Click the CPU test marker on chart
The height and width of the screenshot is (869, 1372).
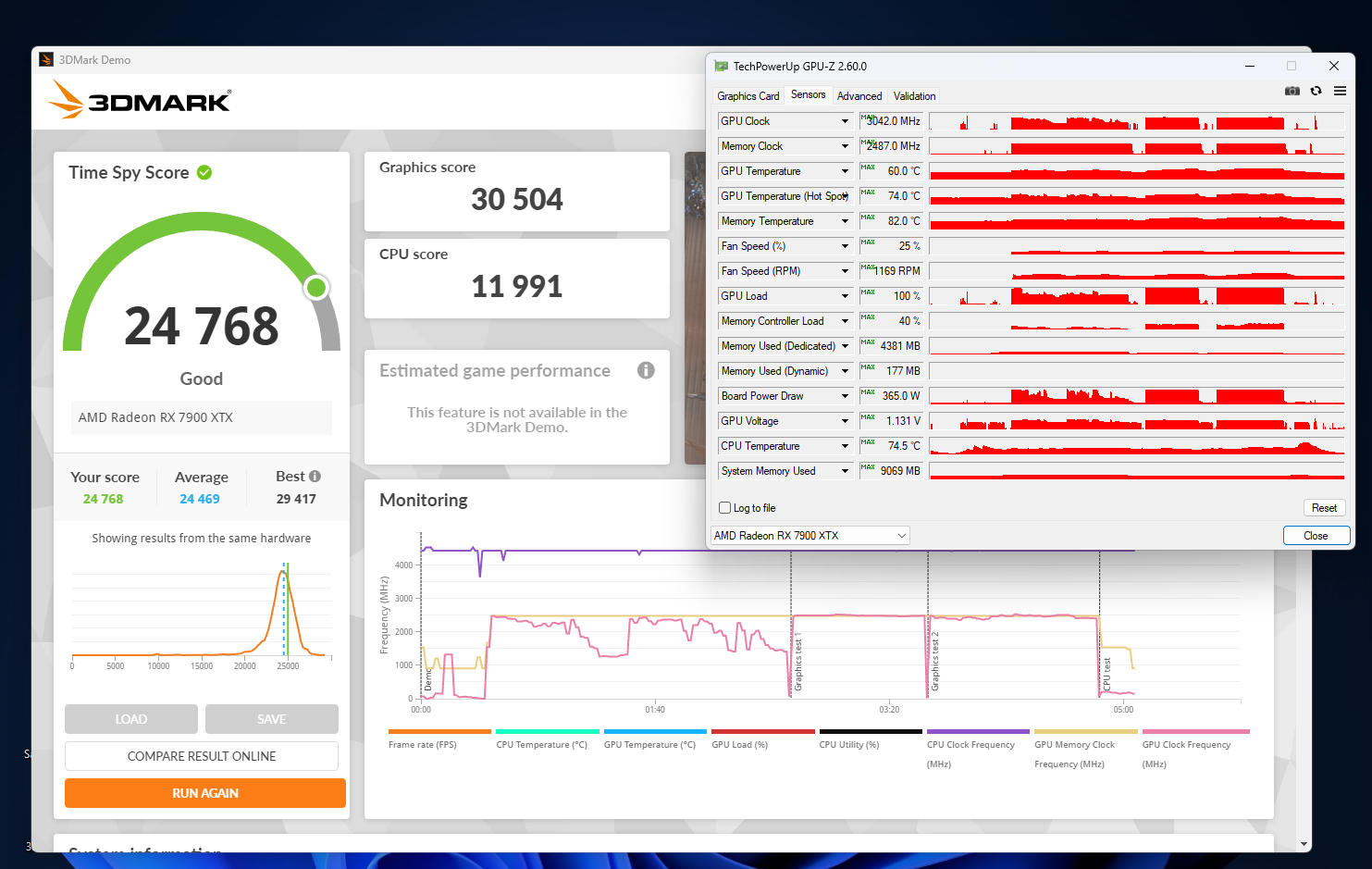(x=1106, y=673)
